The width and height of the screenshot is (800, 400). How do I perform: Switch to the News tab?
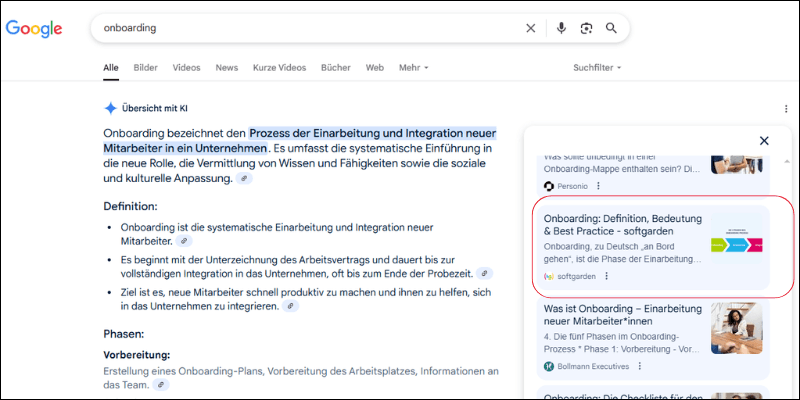click(x=227, y=67)
